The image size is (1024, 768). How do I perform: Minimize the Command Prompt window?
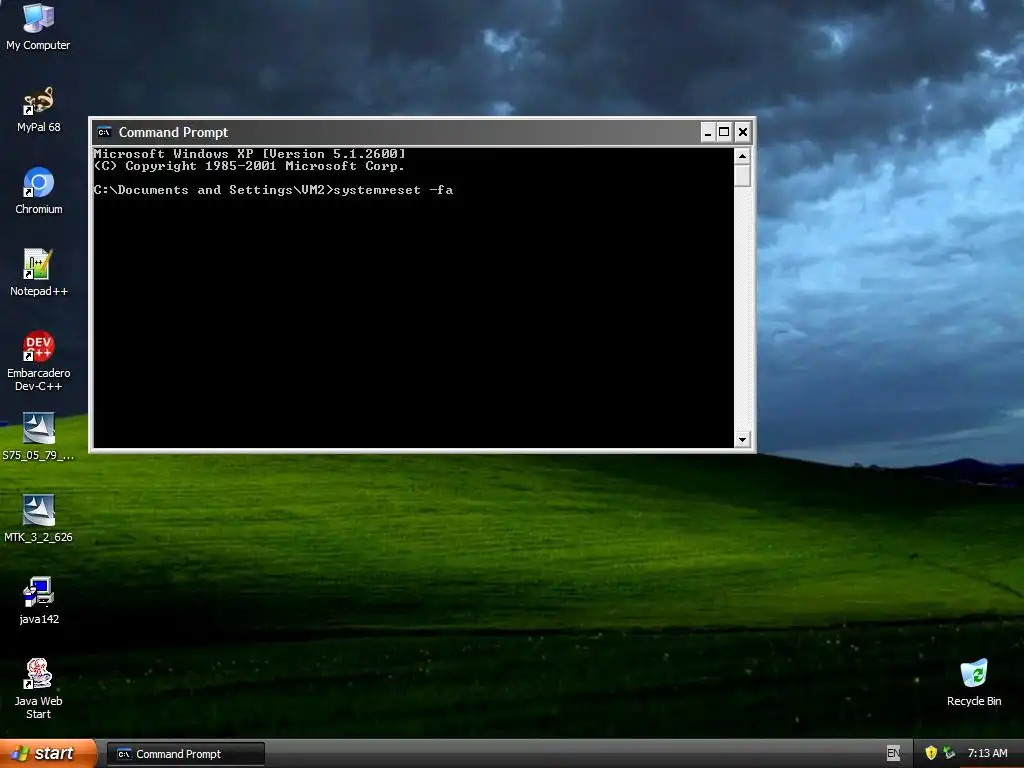click(x=708, y=133)
